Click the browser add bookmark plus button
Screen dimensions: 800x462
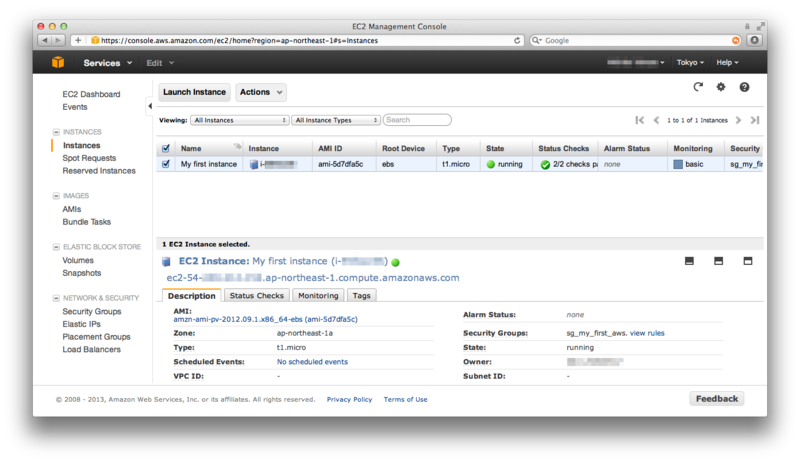(x=78, y=40)
